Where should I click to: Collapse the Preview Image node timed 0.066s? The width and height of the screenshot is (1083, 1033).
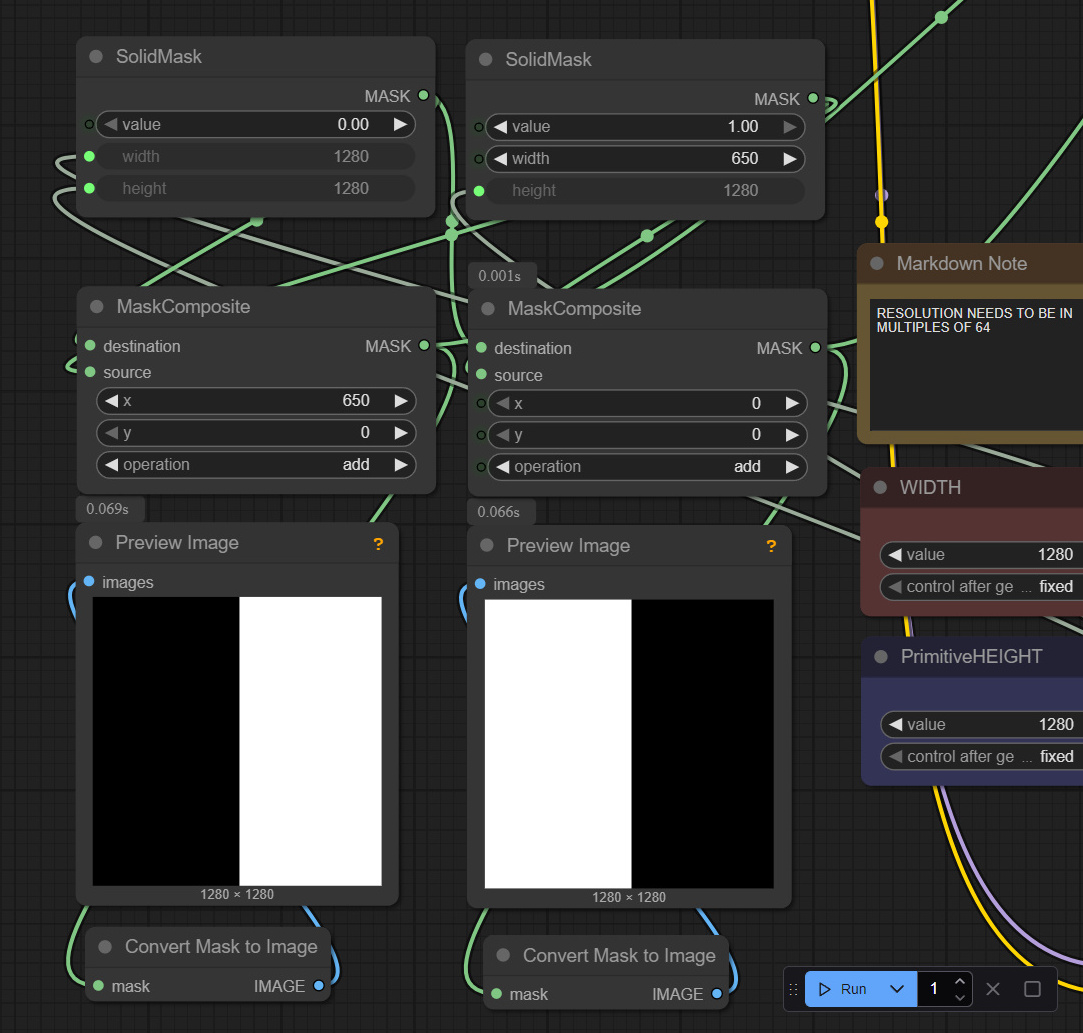click(x=487, y=546)
